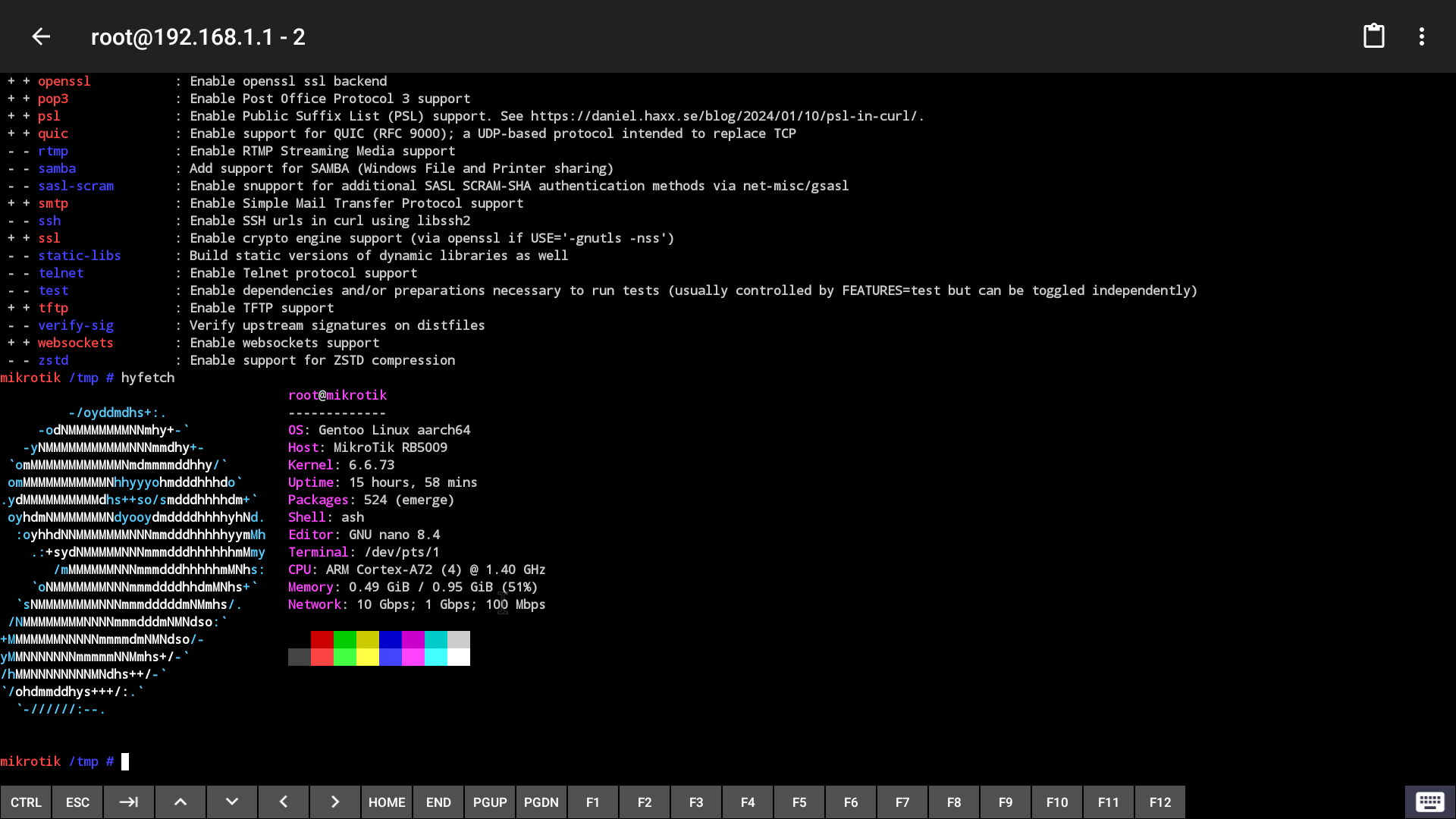Screen dimensions: 1456x819
Task: Click the bright red color block
Action: pos(322,657)
